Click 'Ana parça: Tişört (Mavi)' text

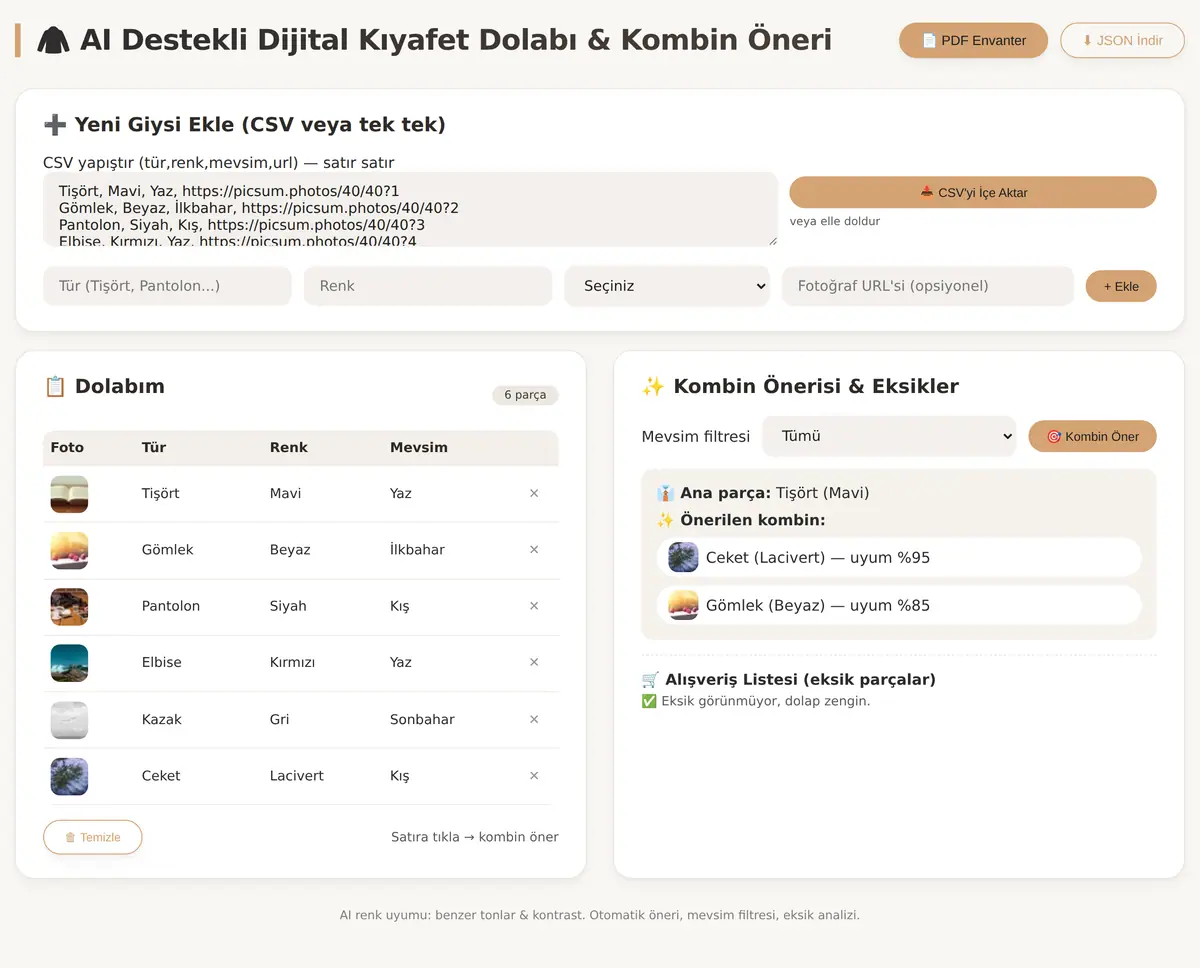[x=762, y=493]
